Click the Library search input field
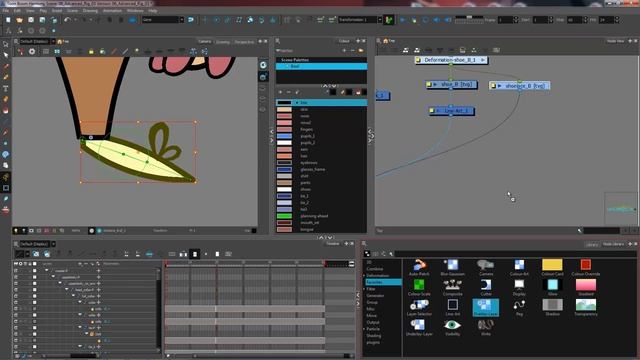This screenshot has width=640, height=360. click(x=515, y=254)
